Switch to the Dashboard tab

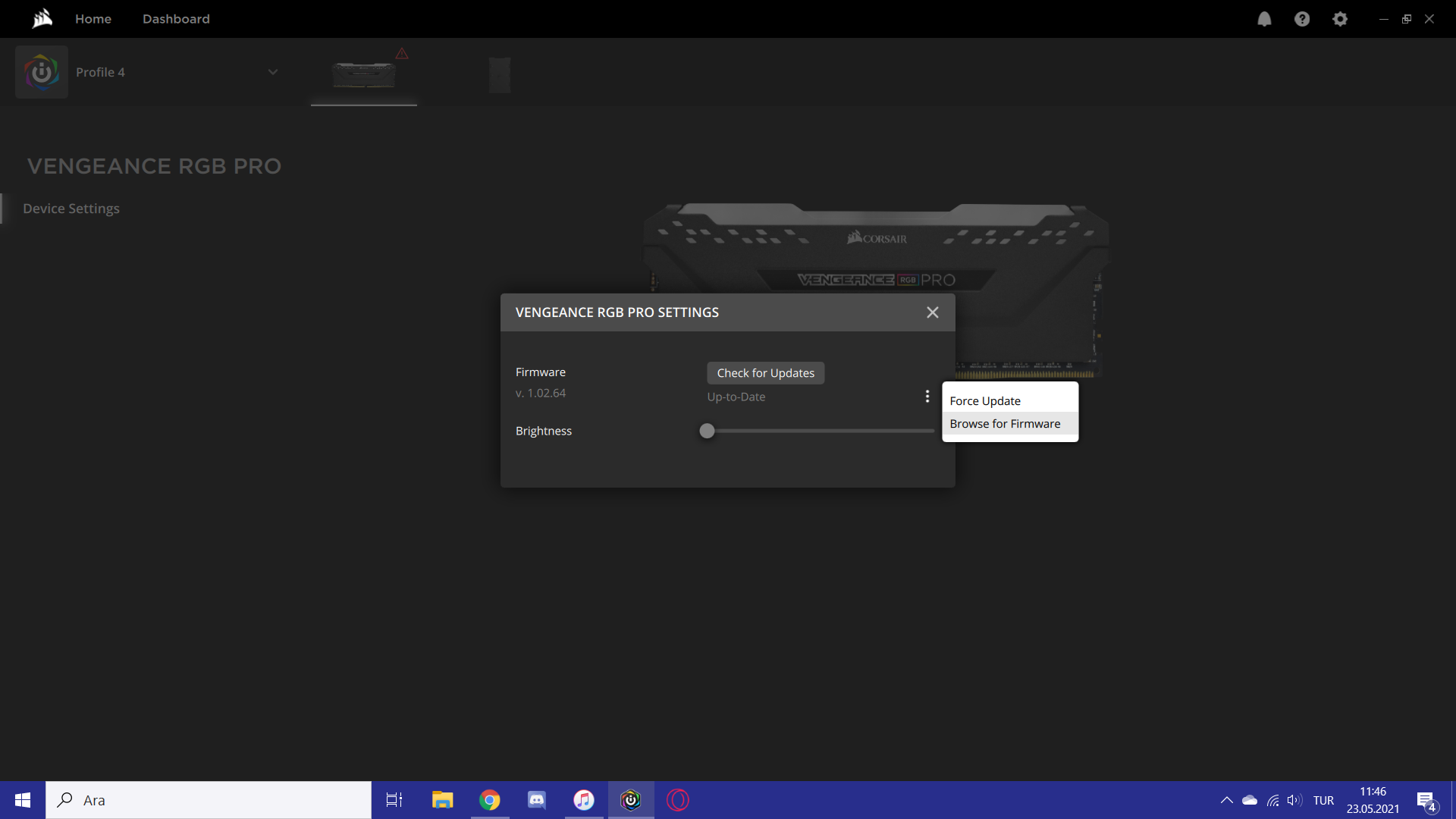[x=176, y=19]
